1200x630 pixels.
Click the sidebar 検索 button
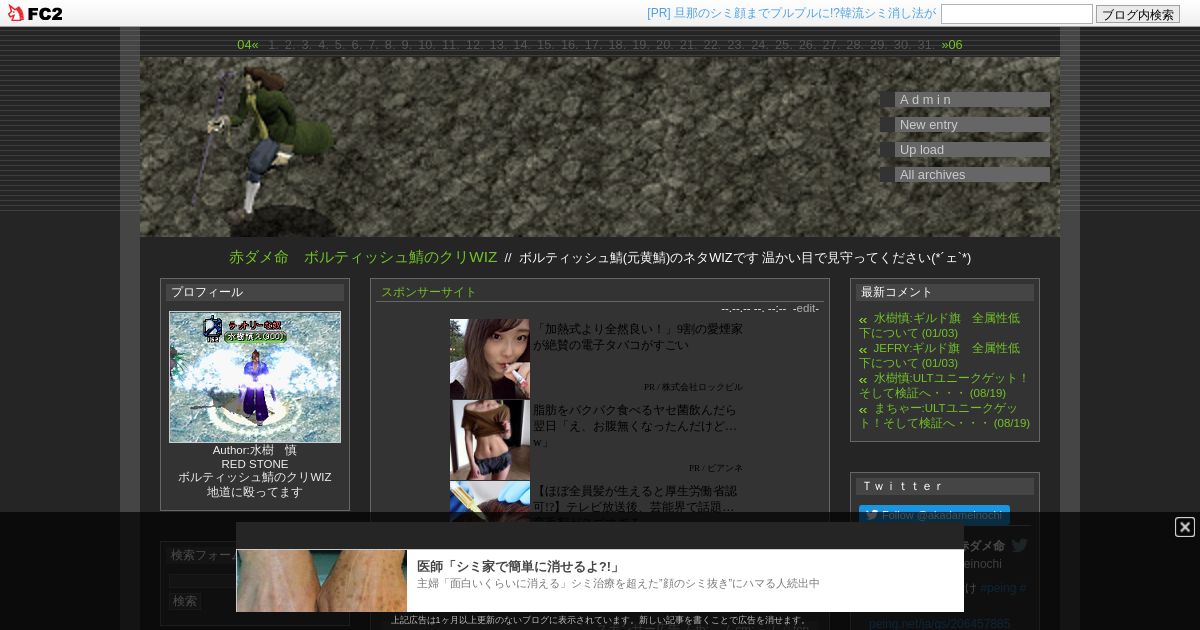[x=185, y=601]
